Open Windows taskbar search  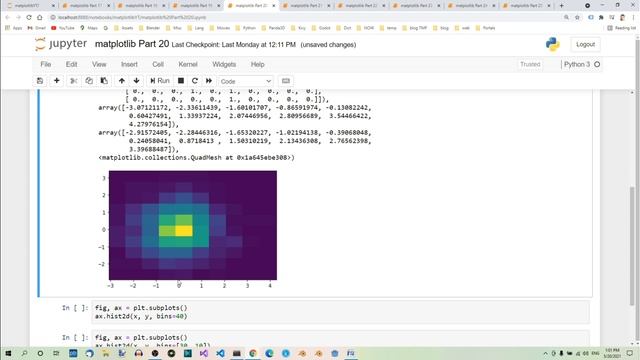coord(24,353)
